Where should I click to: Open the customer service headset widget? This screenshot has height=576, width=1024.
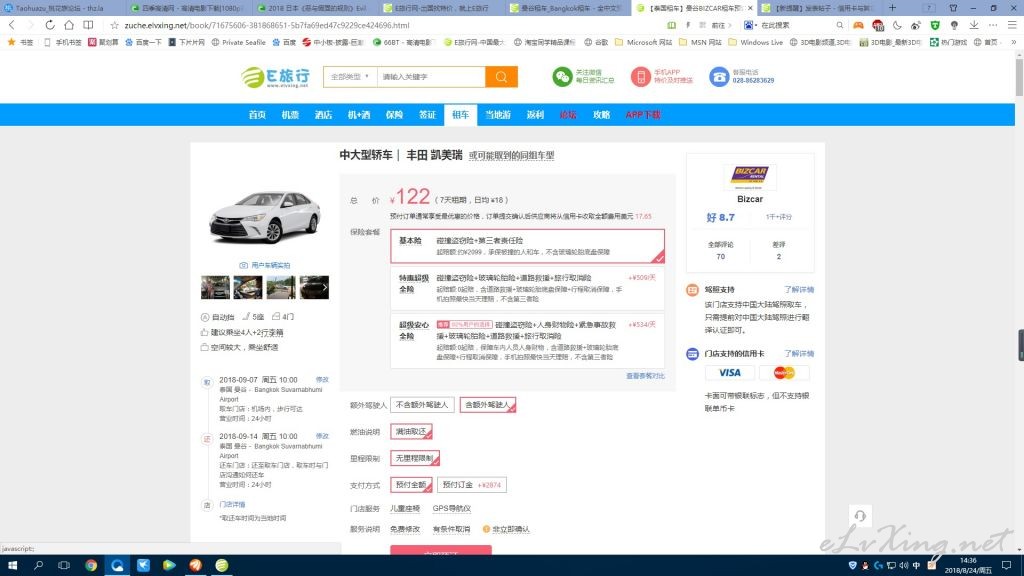click(860, 516)
